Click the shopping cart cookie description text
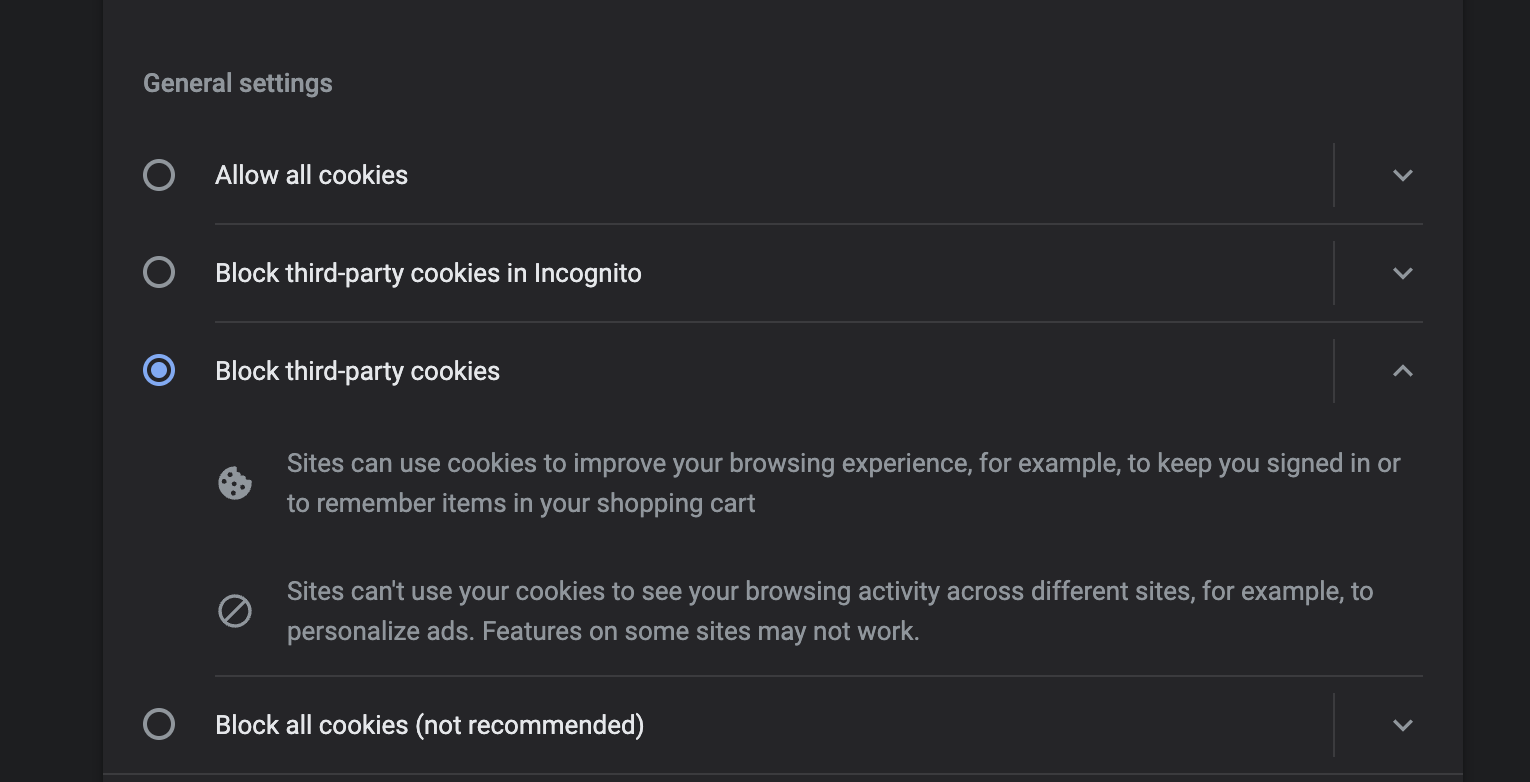 click(x=843, y=483)
